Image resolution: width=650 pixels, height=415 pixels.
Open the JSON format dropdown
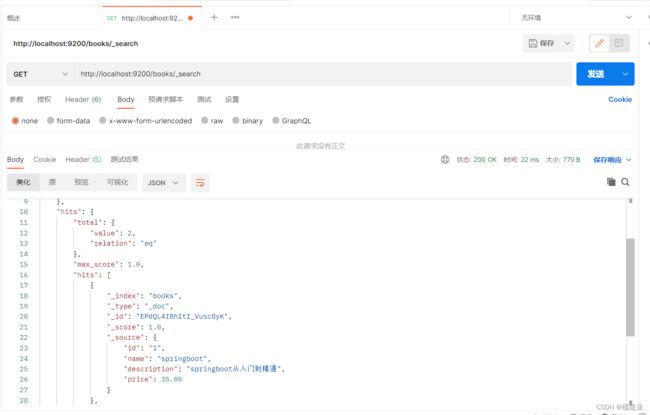[x=164, y=183]
